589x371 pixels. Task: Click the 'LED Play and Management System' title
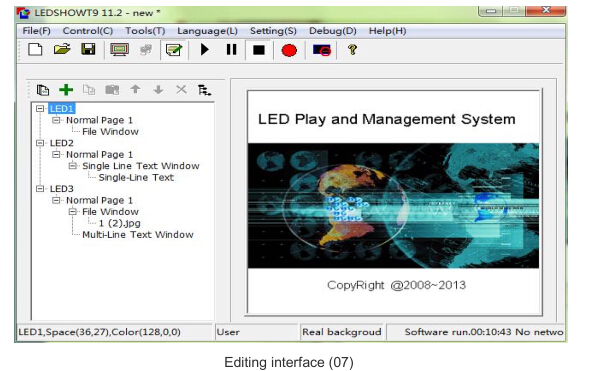point(387,119)
